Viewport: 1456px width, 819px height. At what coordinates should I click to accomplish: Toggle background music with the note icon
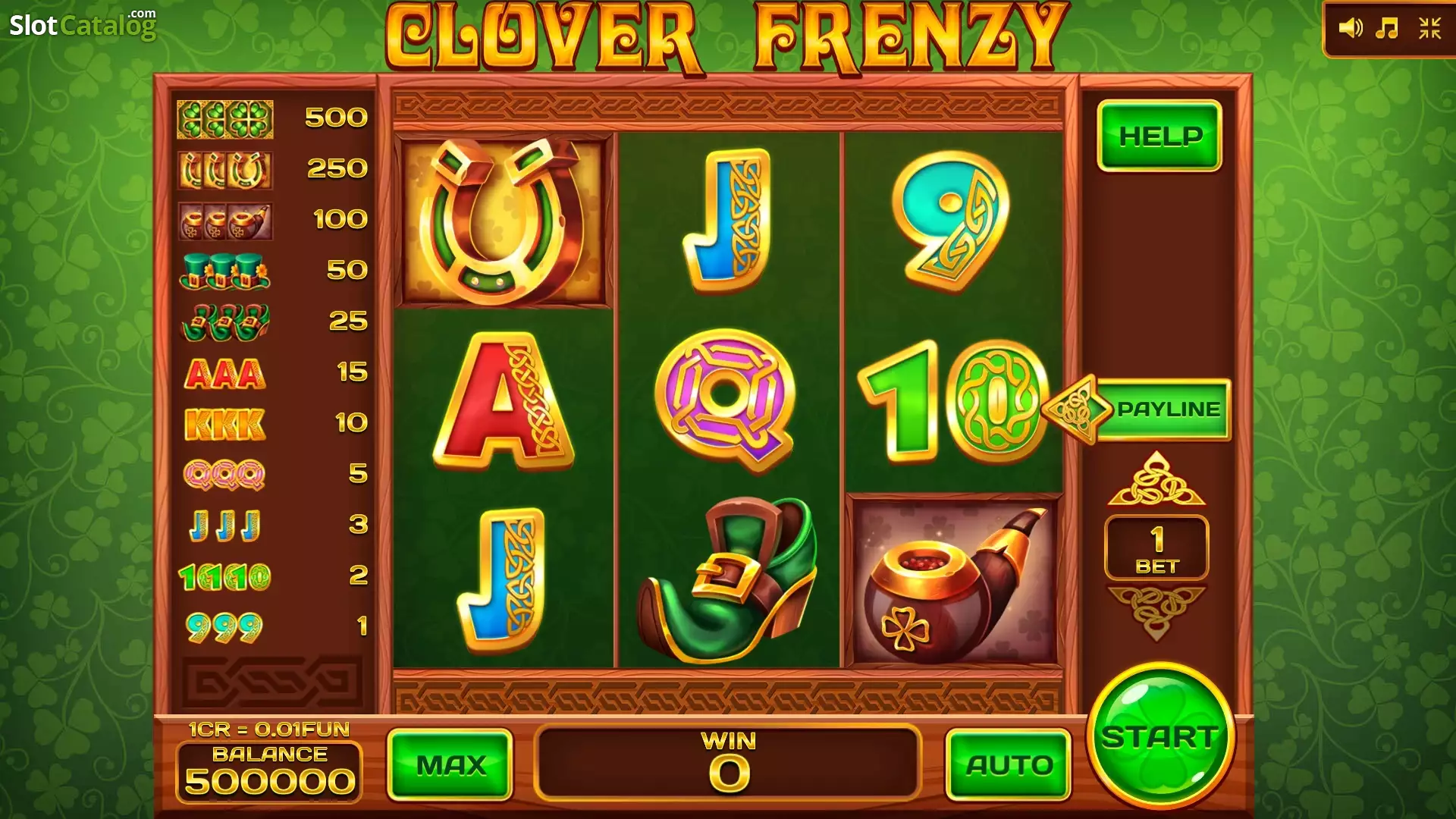pyautogui.click(x=1387, y=29)
